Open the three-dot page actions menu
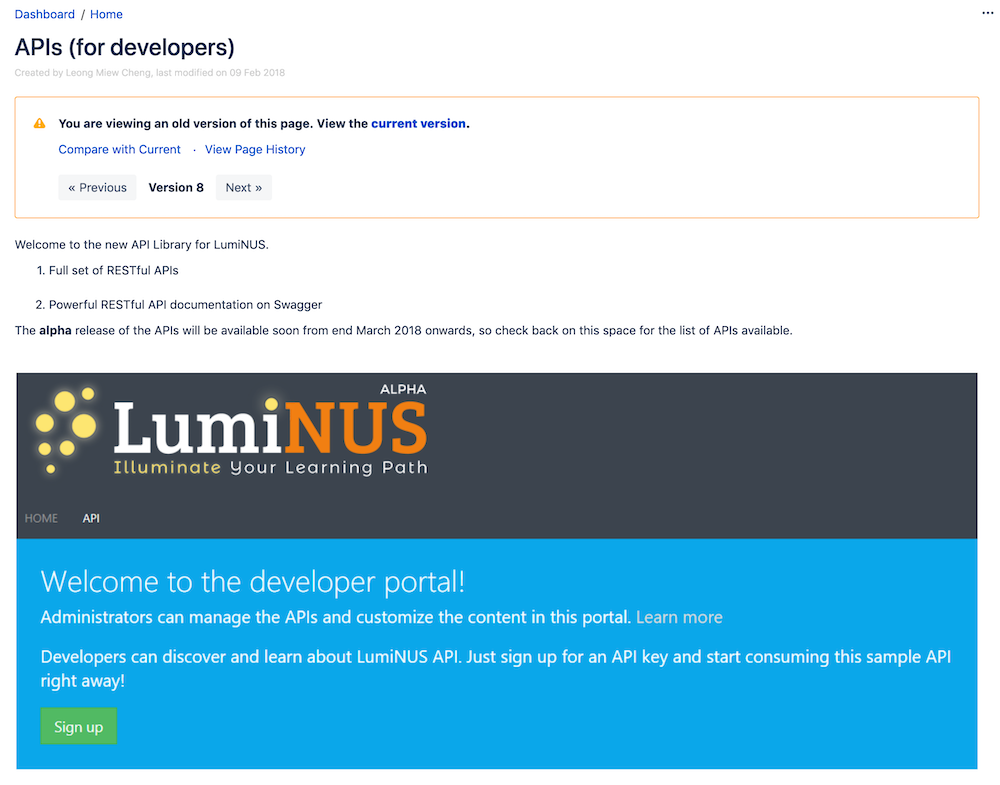The height and width of the screenshot is (785, 1000). [x=987, y=13]
